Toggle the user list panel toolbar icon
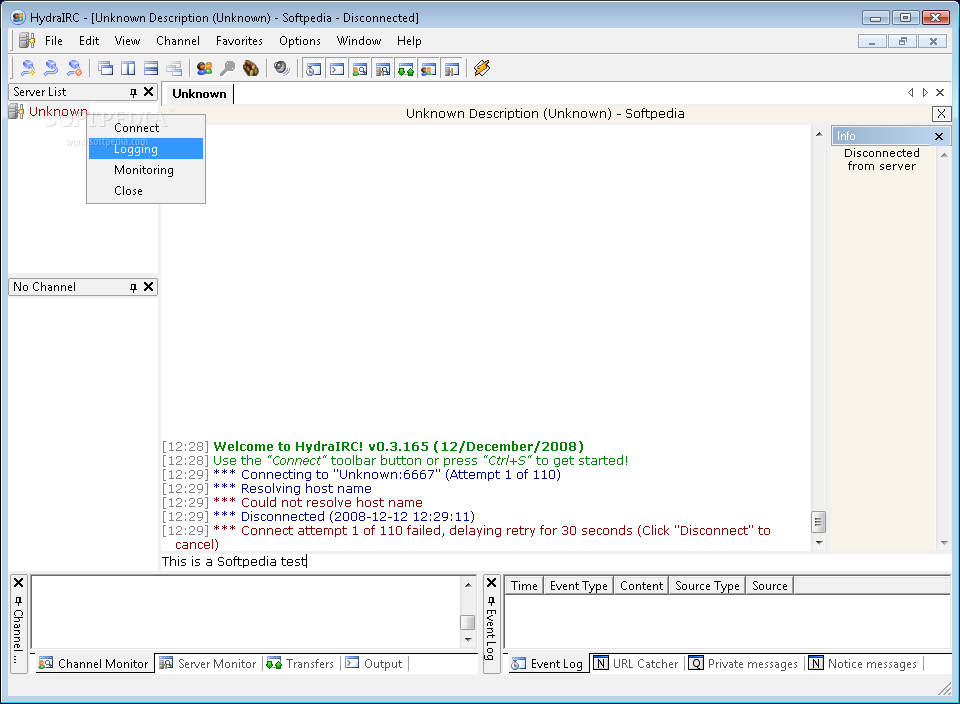This screenshot has width=960, height=704. coord(429,69)
